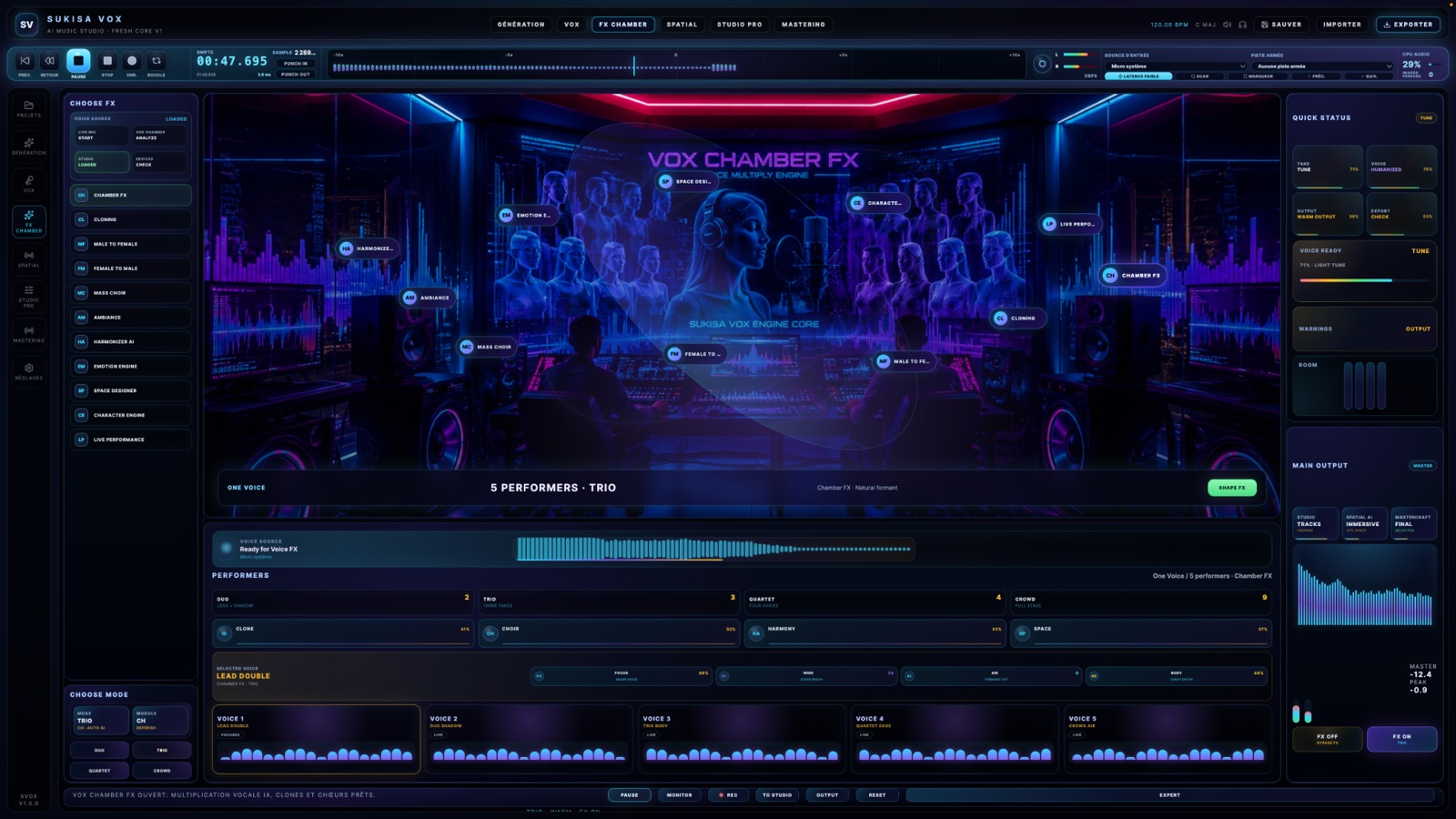Click the Retour rewind transport icon
This screenshot has width=1456, height=819.
point(49,61)
